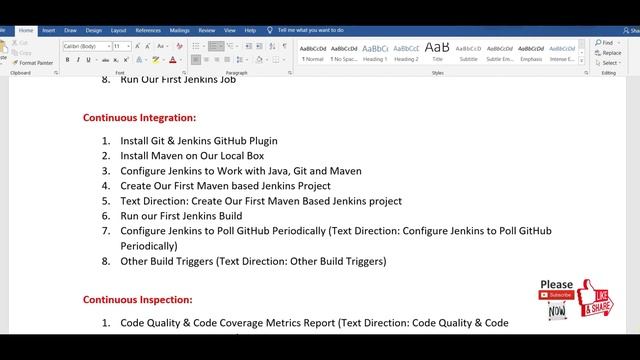Click the line and paragraph spacing icon

click(x=240, y=60)
